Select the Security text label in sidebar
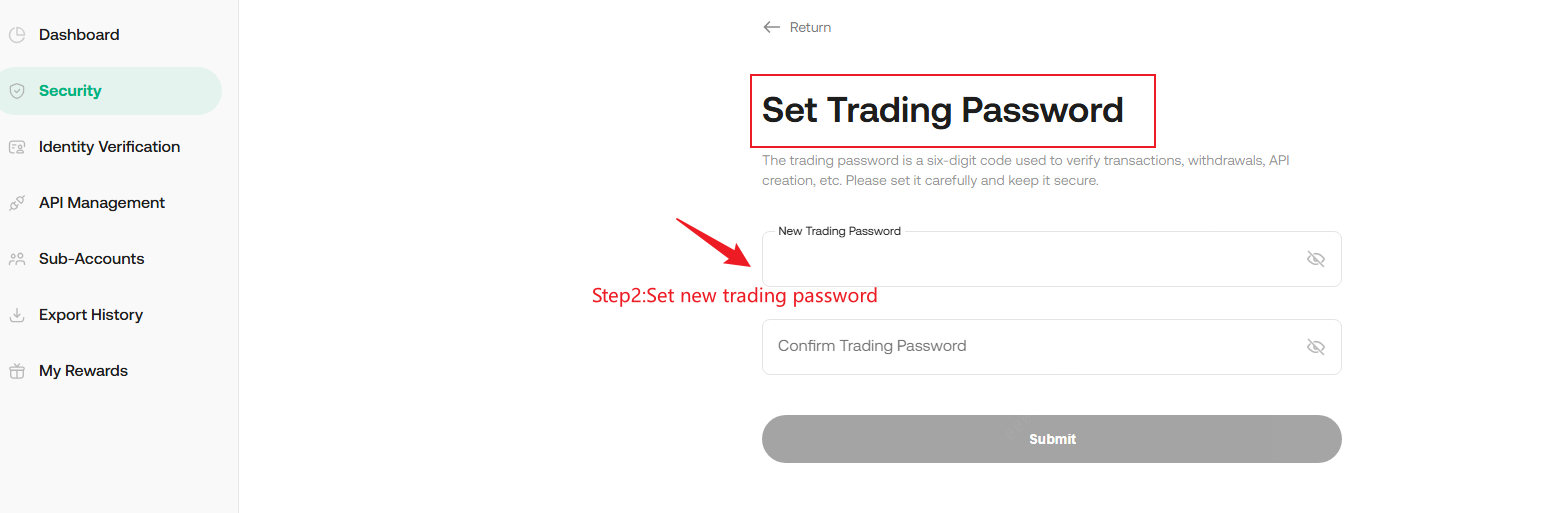This screenshot has width=1548, height=513. (70, 91)
